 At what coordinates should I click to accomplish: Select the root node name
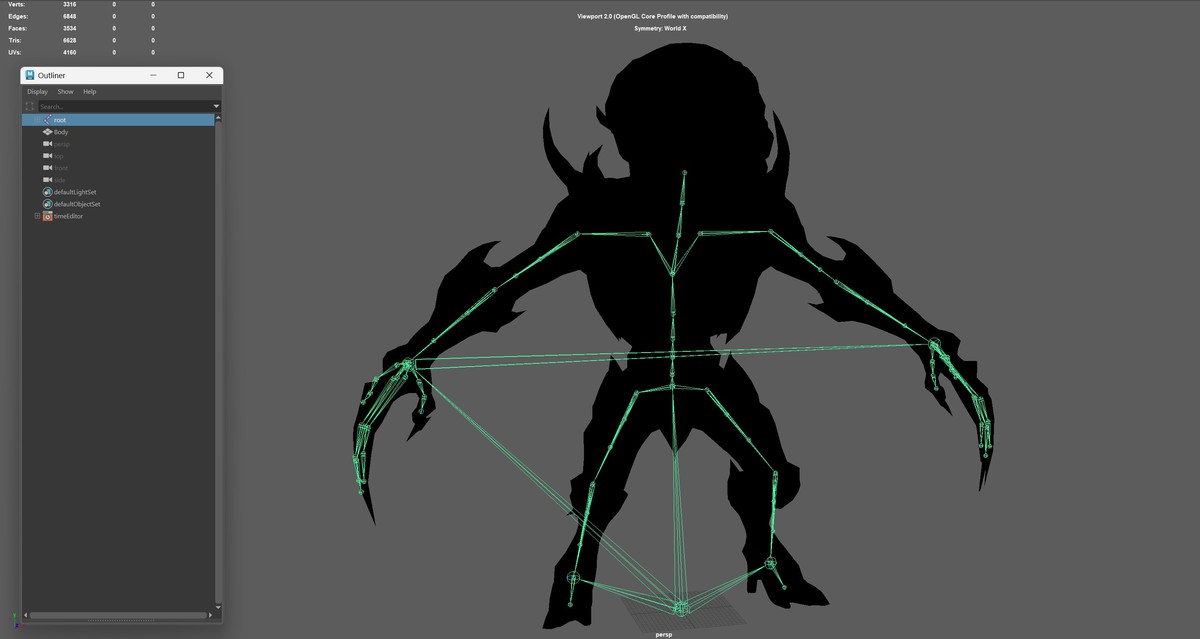[x=60, y=120]
